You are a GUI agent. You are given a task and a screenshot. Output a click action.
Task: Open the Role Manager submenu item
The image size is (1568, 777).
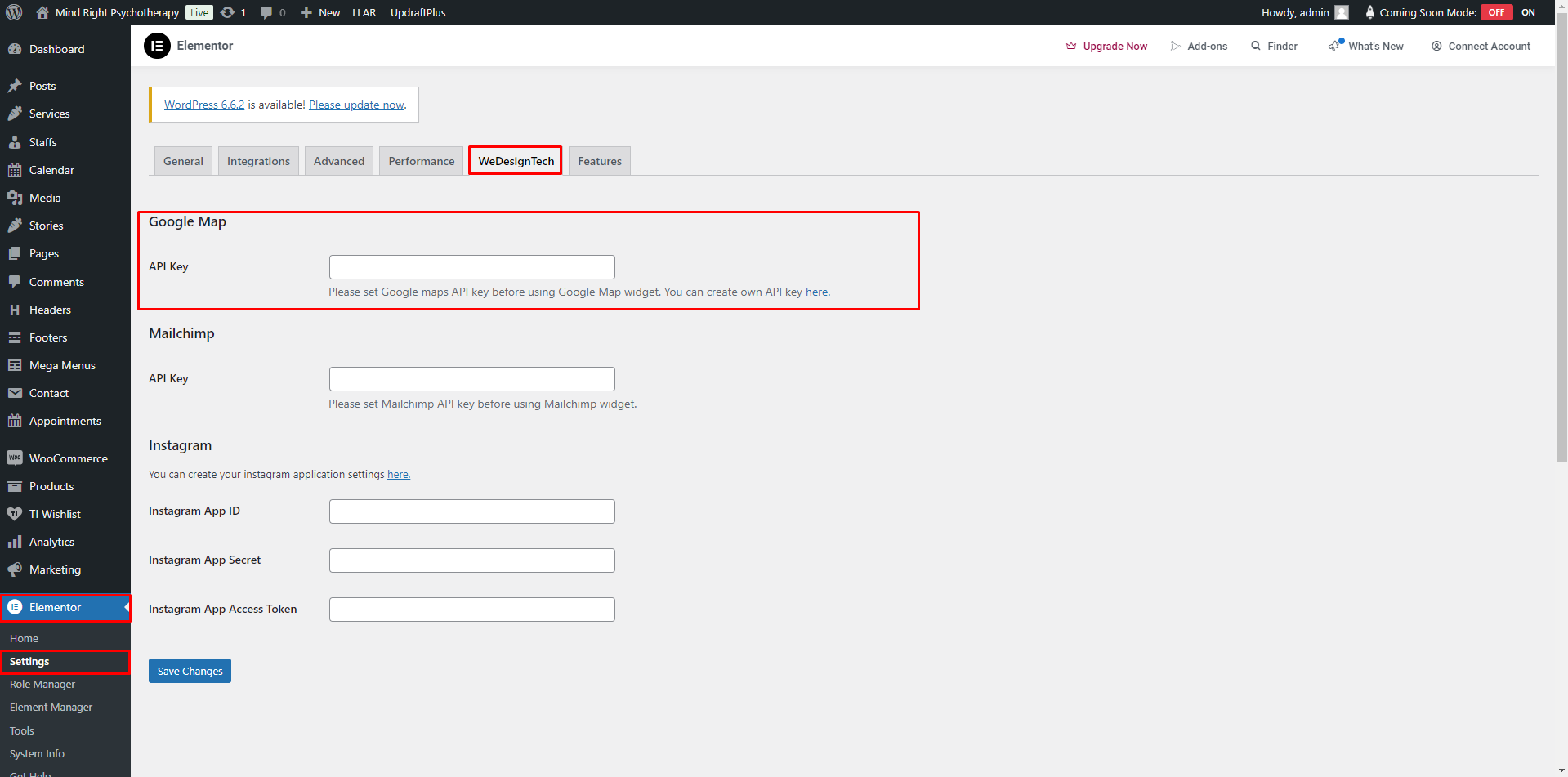click(x=65, y=684)
